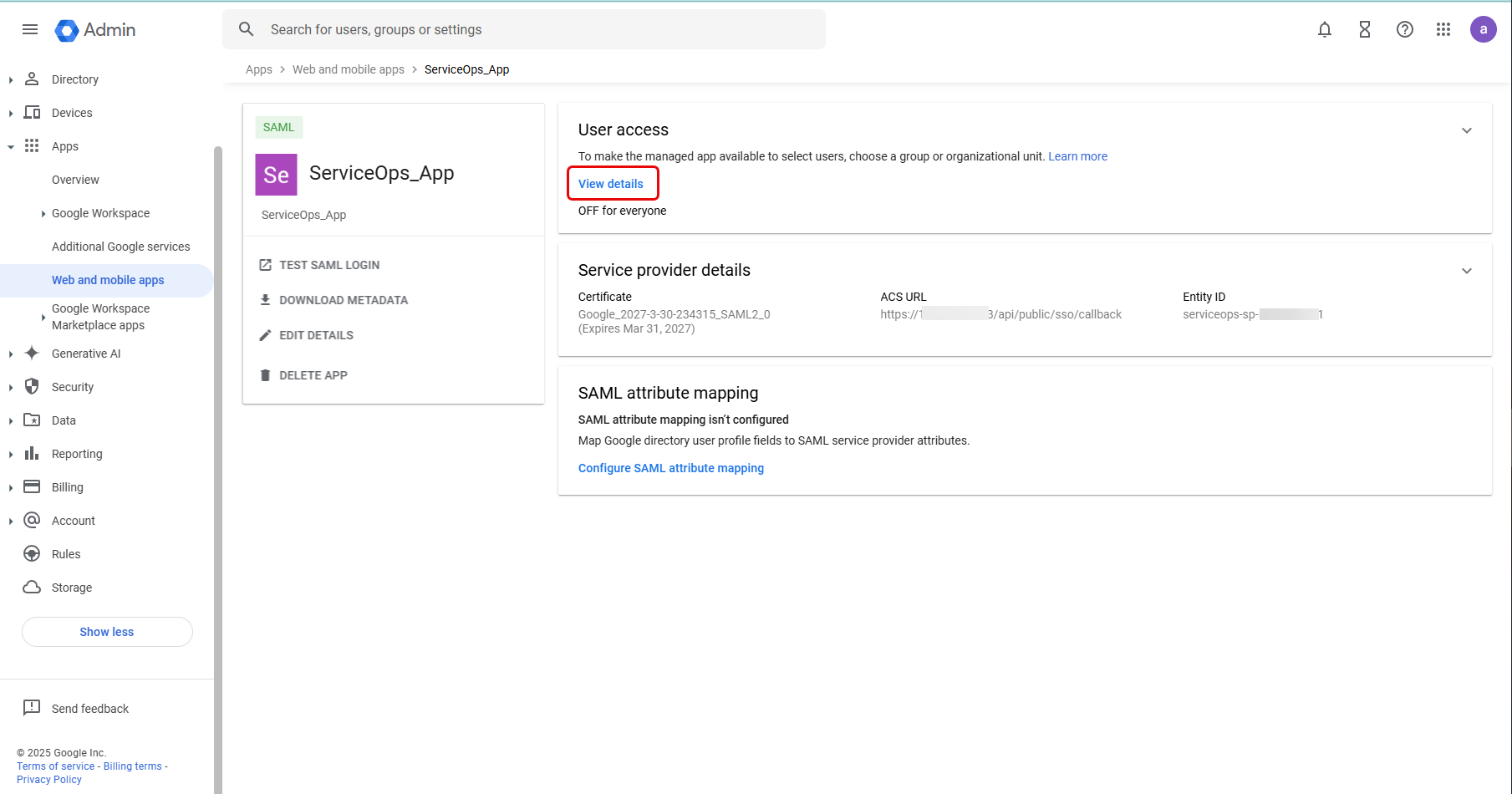Click the Send feedback icon

pyautogui.click(x=32, y=708)
